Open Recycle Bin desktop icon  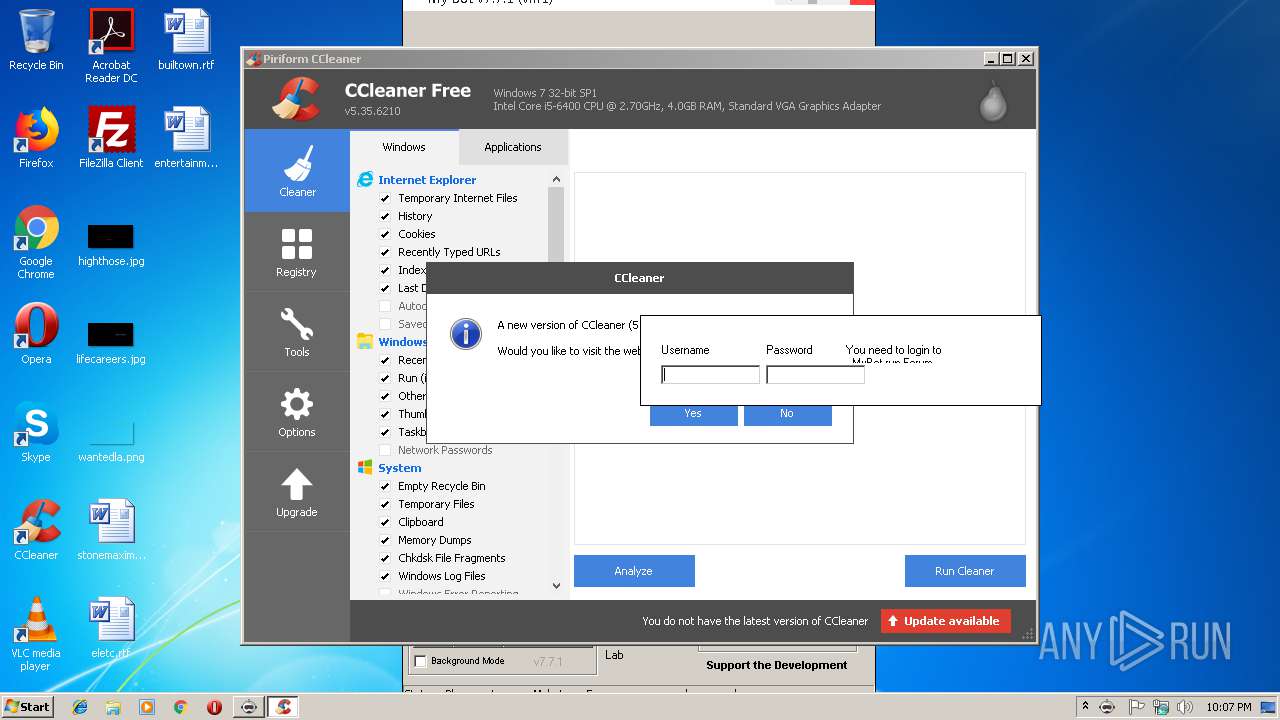pos(36,40)
